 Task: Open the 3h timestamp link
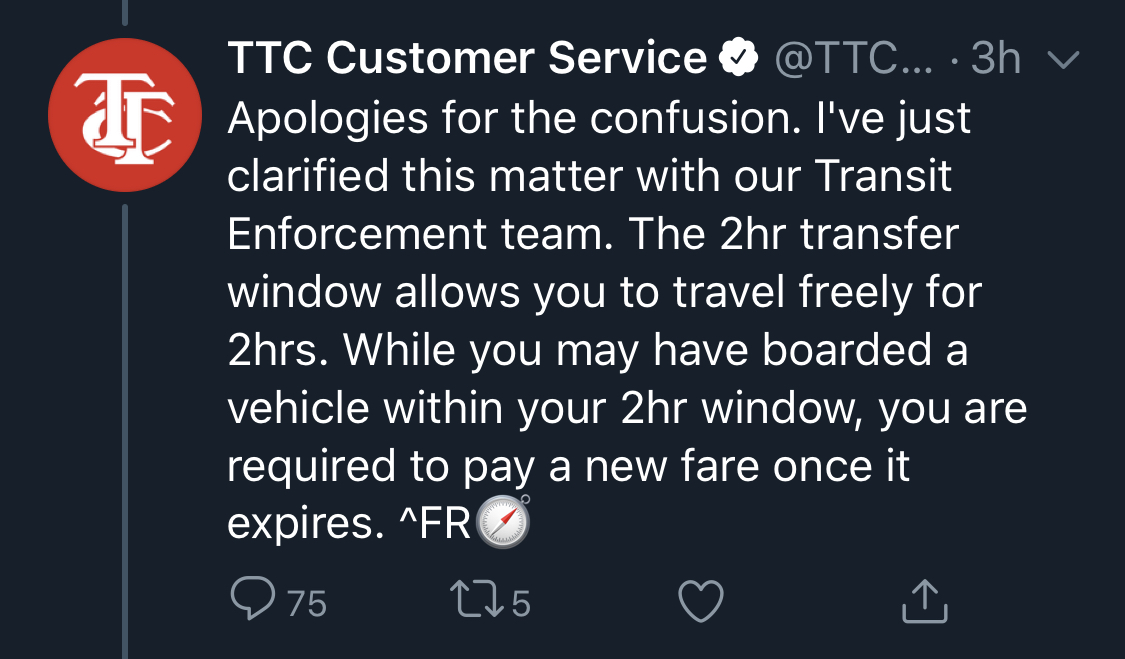click(x=995, y=61)
